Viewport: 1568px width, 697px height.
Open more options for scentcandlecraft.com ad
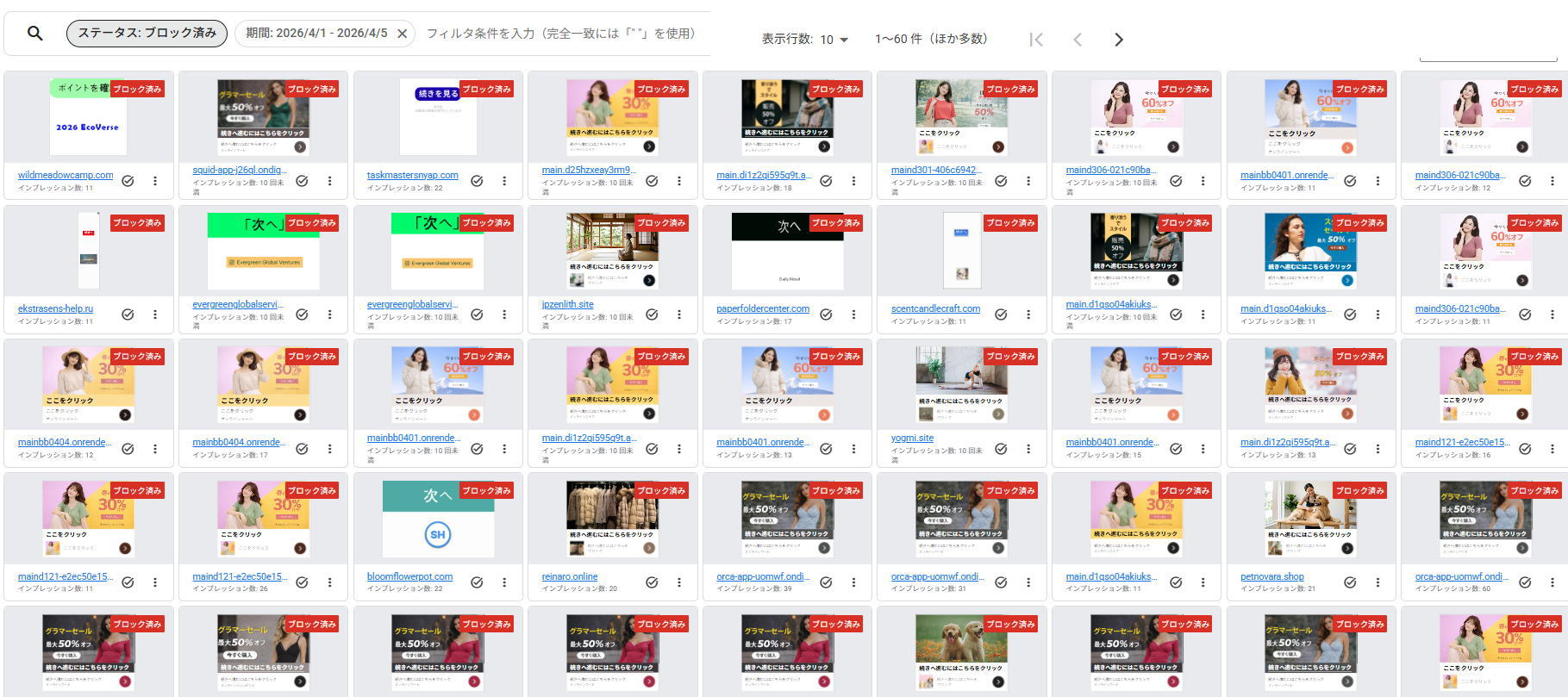(x=1028, y=314)
